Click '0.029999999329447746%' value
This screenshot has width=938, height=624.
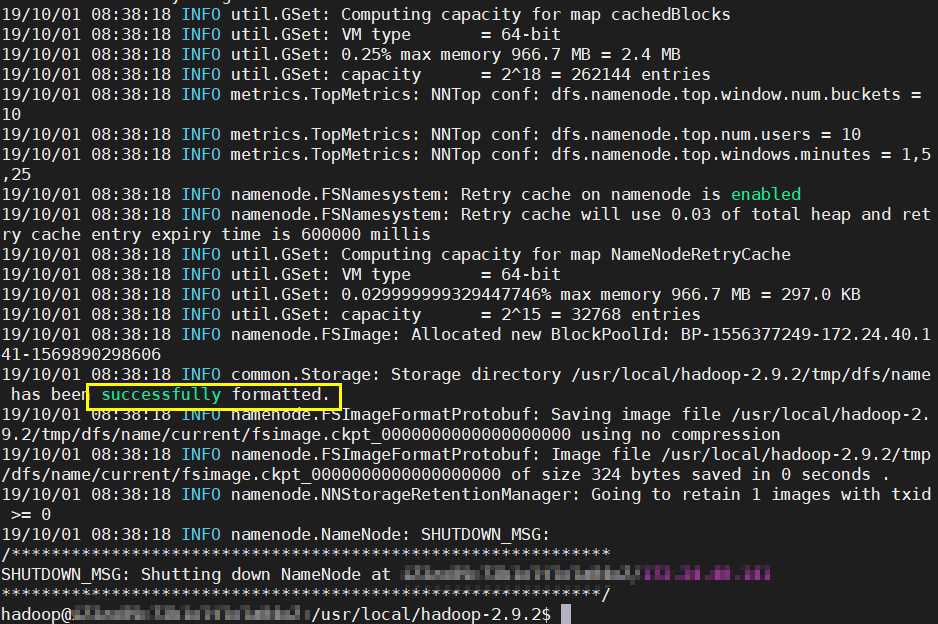click(x=446, y=295)
